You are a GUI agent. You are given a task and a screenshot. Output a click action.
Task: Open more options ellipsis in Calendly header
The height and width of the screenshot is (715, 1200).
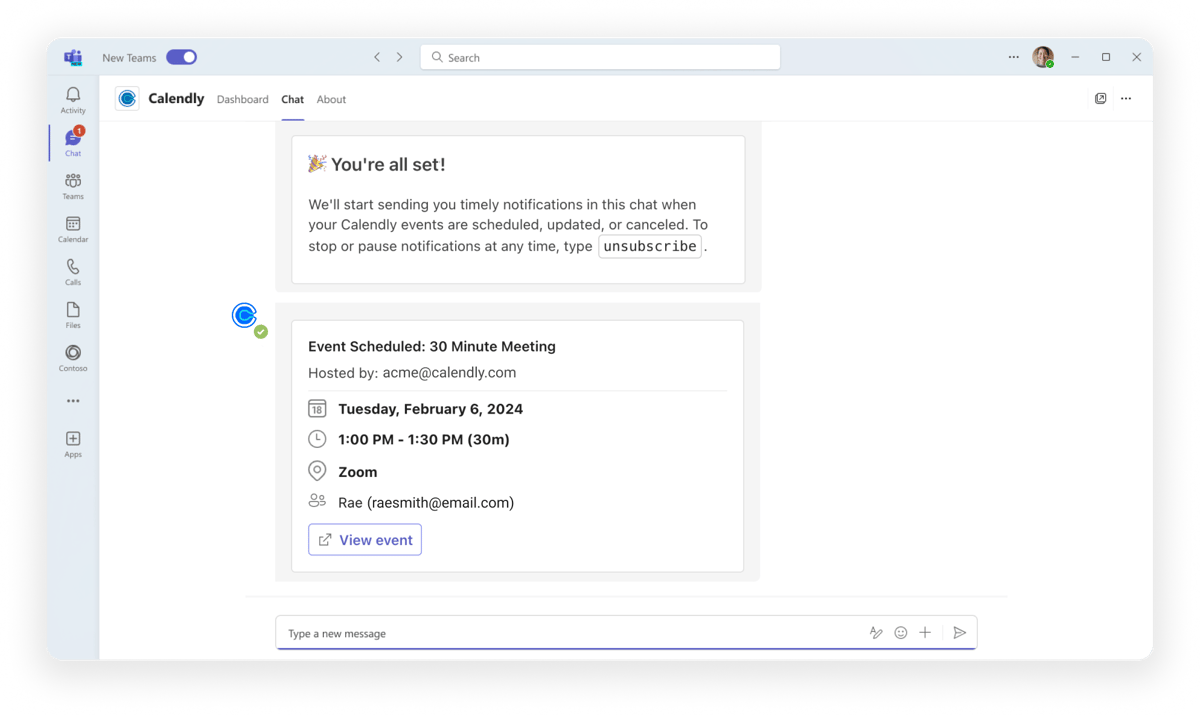click(1126, 99)
